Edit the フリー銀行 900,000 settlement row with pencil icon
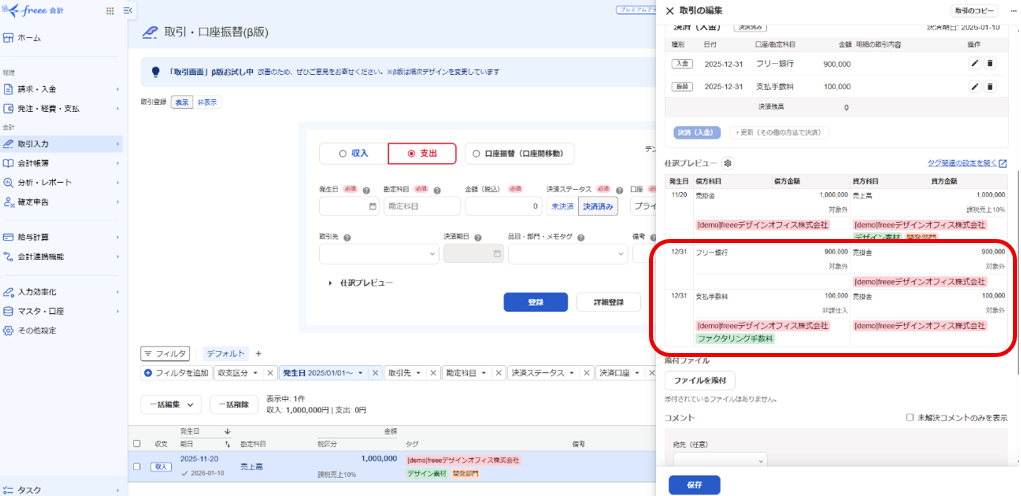The image size is (1021, 496). coord(975,63)
